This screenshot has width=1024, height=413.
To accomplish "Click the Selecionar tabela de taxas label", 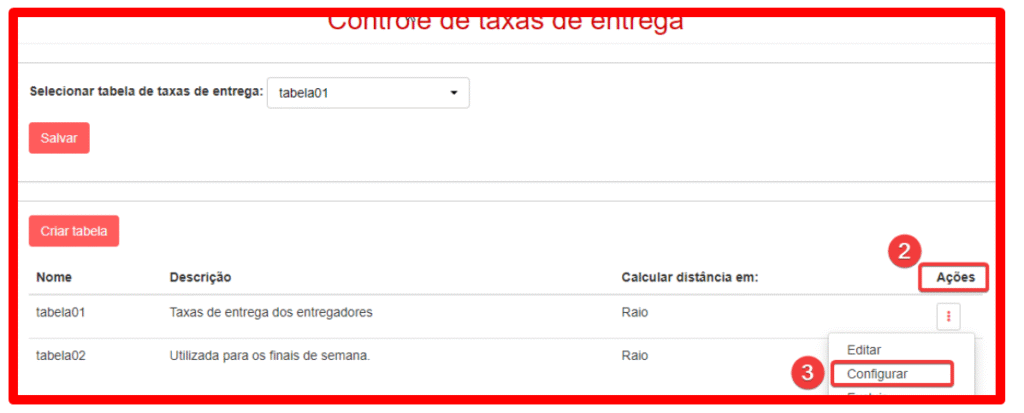I will tap(146, 92).
